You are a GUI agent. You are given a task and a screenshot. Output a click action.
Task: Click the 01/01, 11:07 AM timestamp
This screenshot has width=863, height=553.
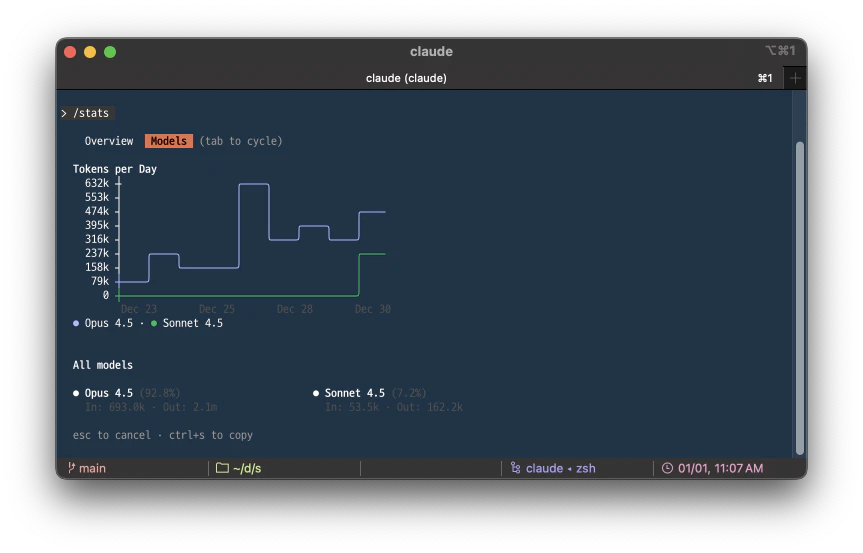coord(720,468)
